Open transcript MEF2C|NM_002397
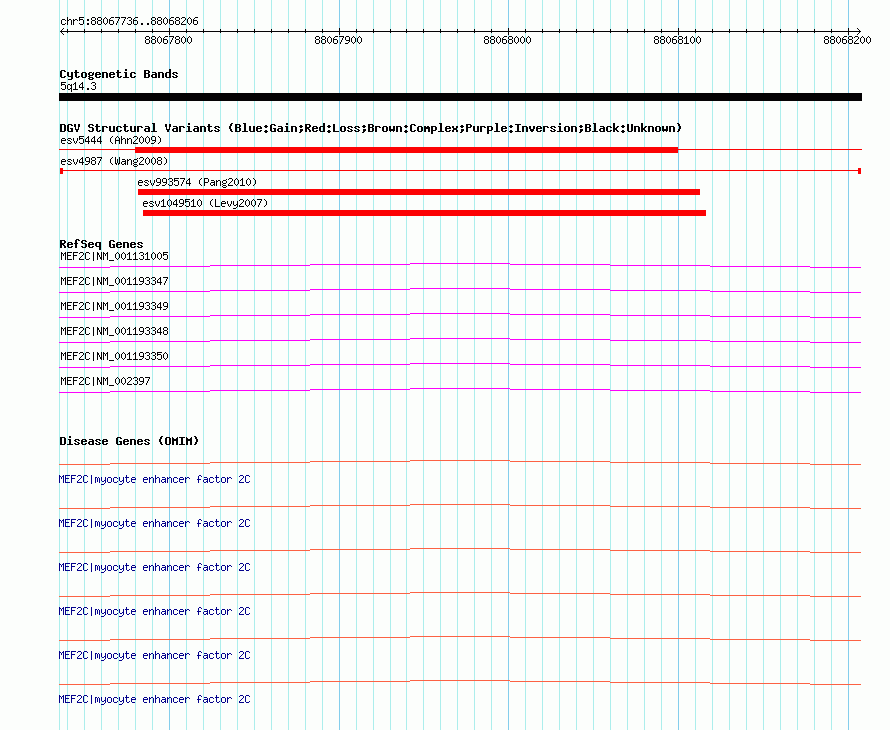 click(106, 381)
